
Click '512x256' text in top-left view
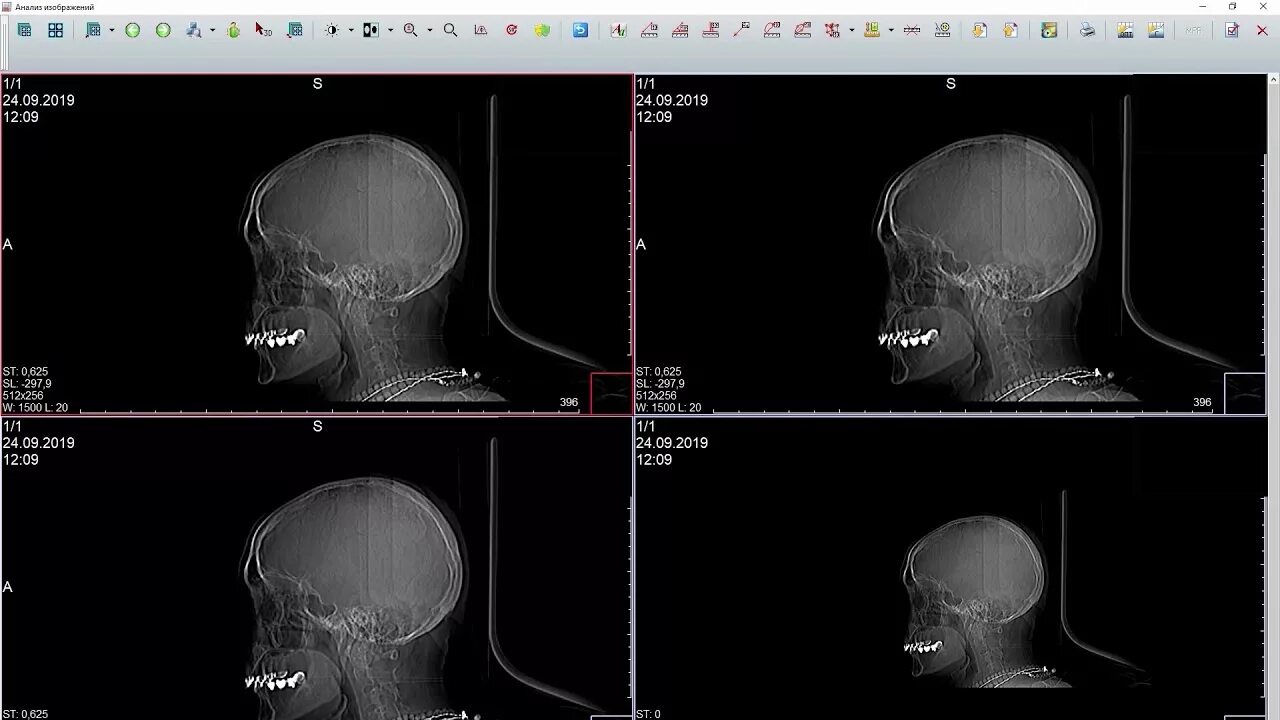(x=24, y=396)
